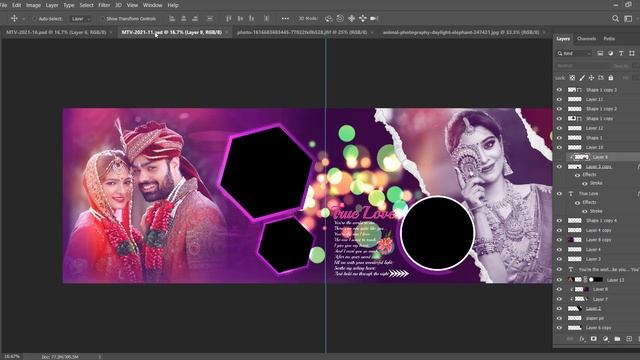Open the File menu
The width and height of the screenshot is (640, 360).
click(4, 5)
